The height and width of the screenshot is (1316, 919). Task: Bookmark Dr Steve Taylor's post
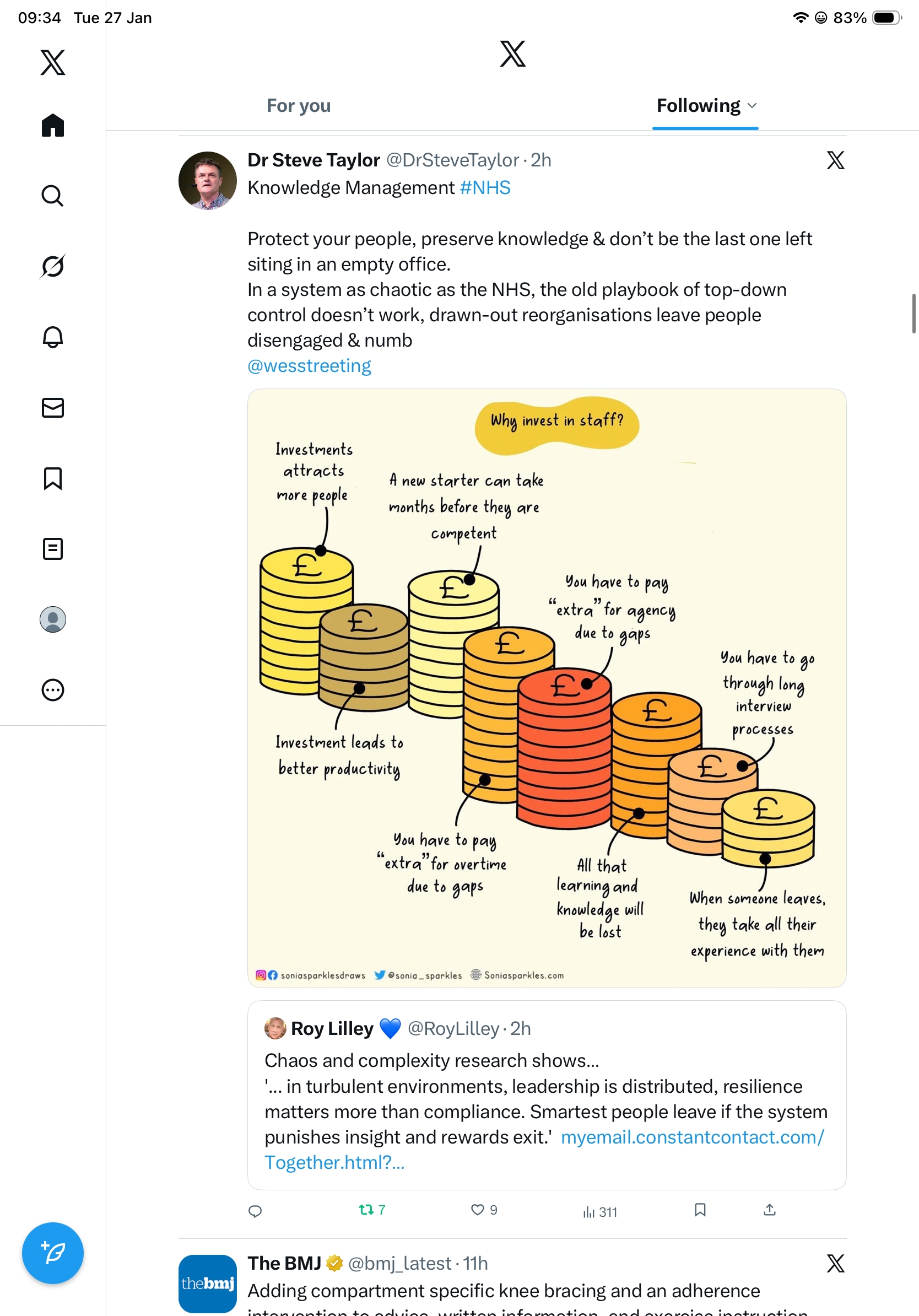700,1210
